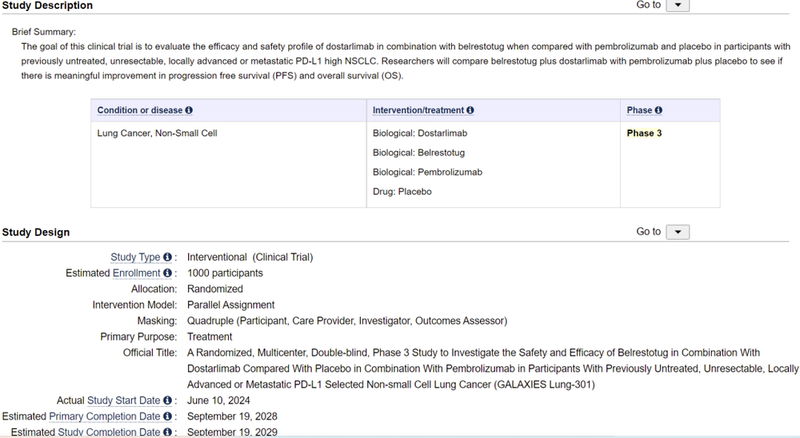Click info icon beside Condition or disease
Image resolution: width=800 pixels, height=438 pixels.
tap(189, 110)
